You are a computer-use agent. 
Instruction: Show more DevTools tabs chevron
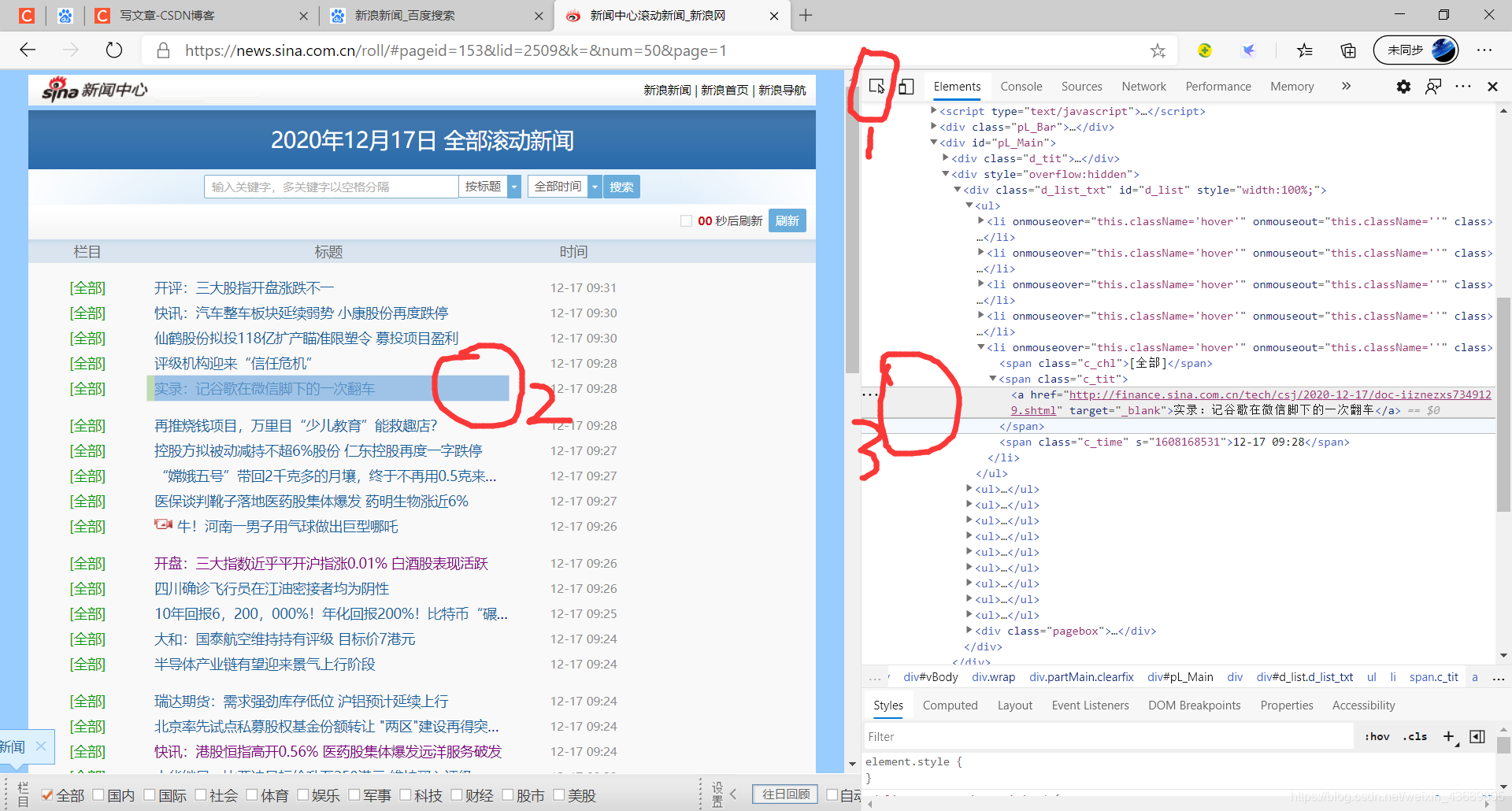click(1346, 87)
